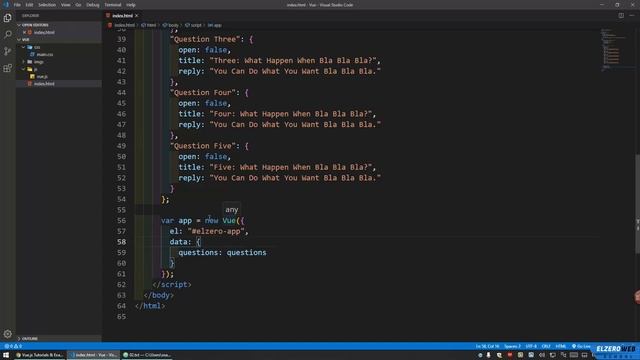
Task: Click CRLF end-of-line status item
Action: 546,346
